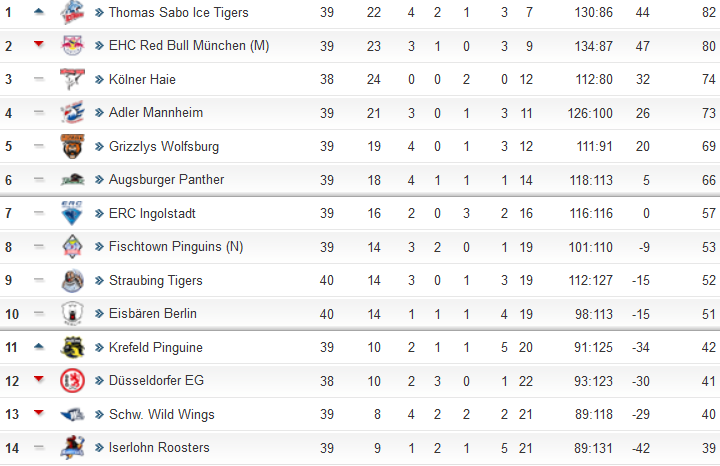The height and width of the screenshot is (466, 720).
Task: Open the Schw. Wild Wings link
Action: pyautogui.click(x=162, y=414)
